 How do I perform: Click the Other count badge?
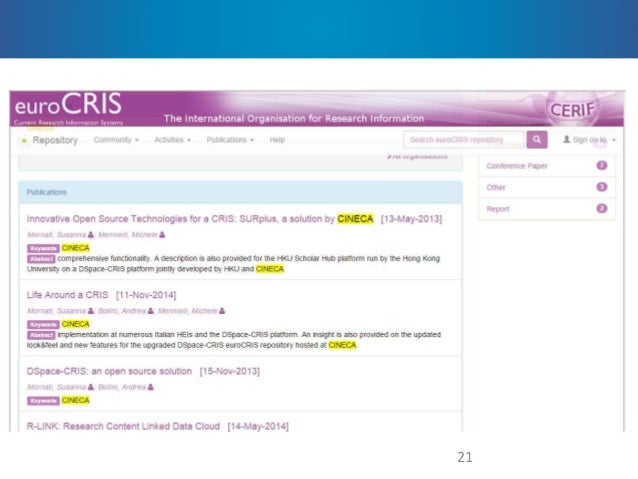pyautogui.click(x=602, y=187)
